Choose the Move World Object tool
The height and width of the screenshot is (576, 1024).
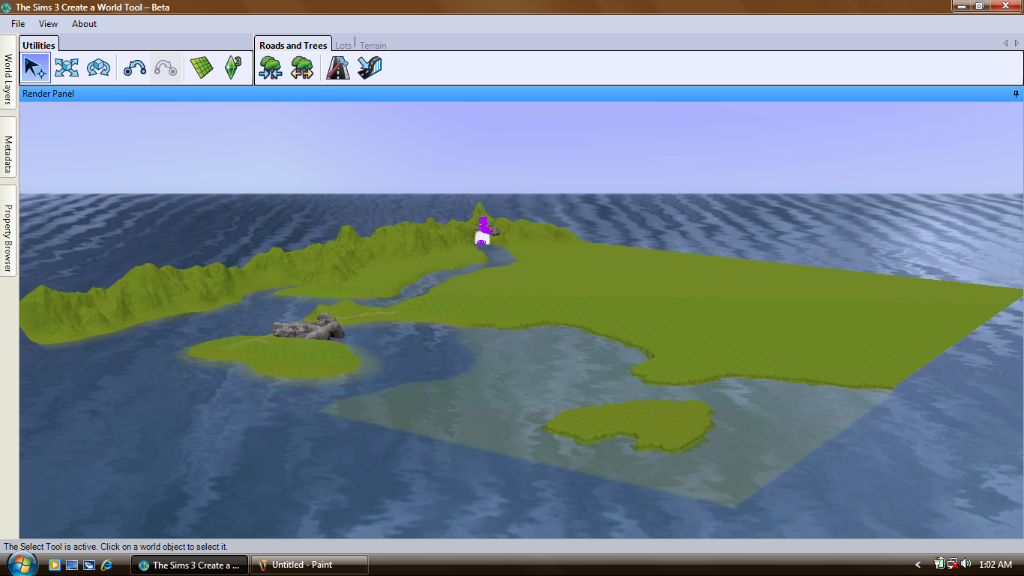pyautogui.click(x=67, y=68)
